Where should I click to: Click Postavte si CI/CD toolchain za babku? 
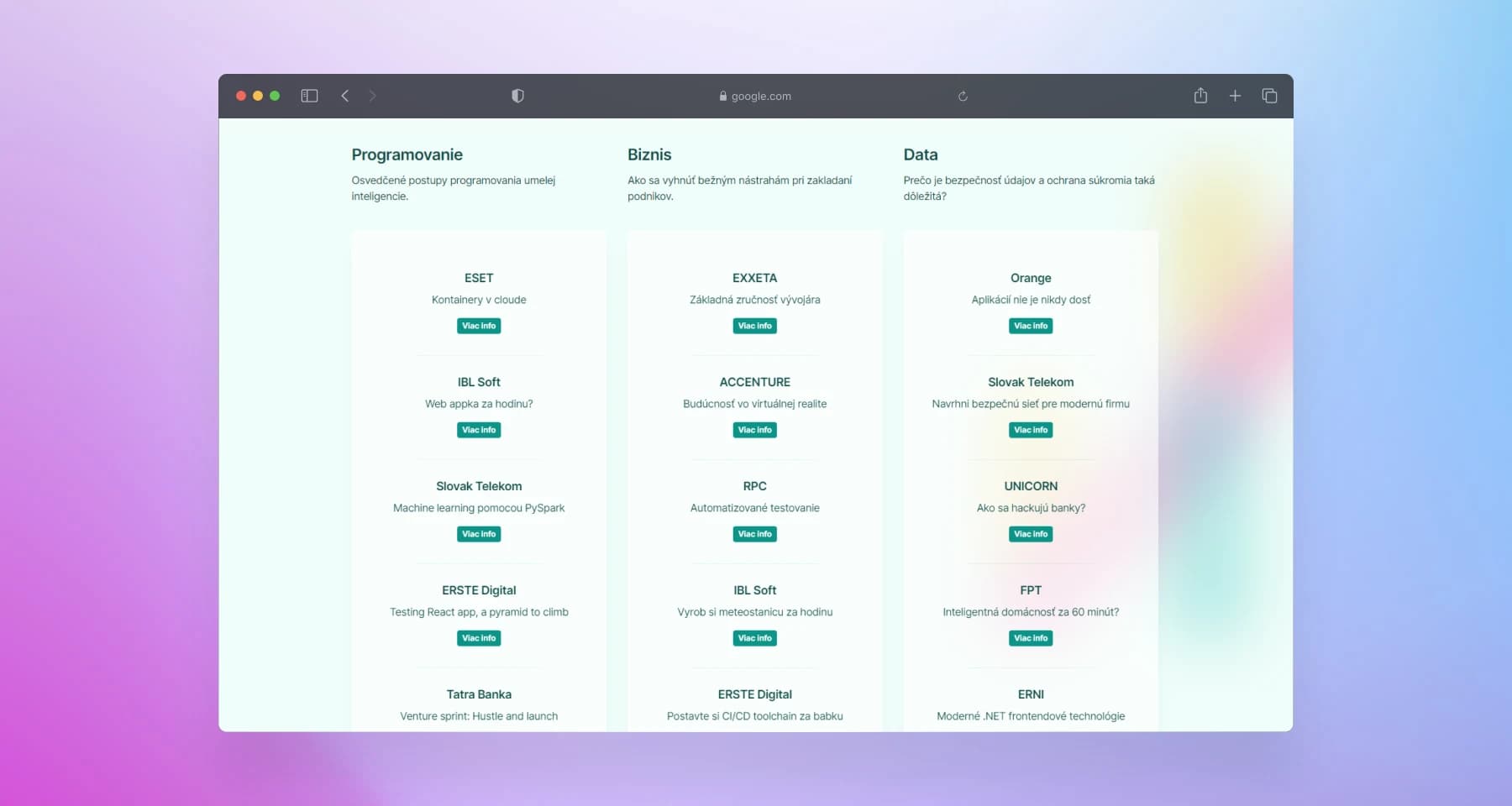pos(754,716)
